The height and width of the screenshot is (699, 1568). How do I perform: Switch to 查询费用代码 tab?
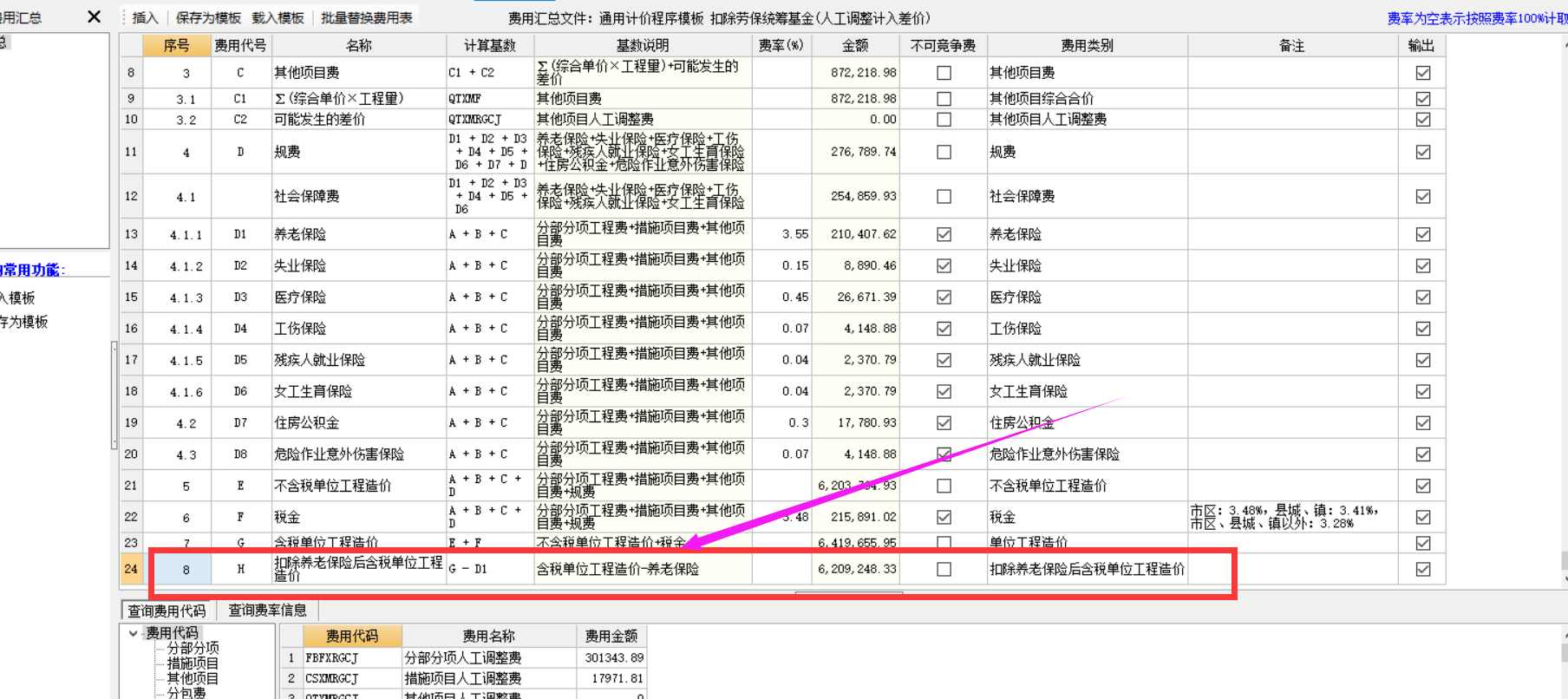167,611
